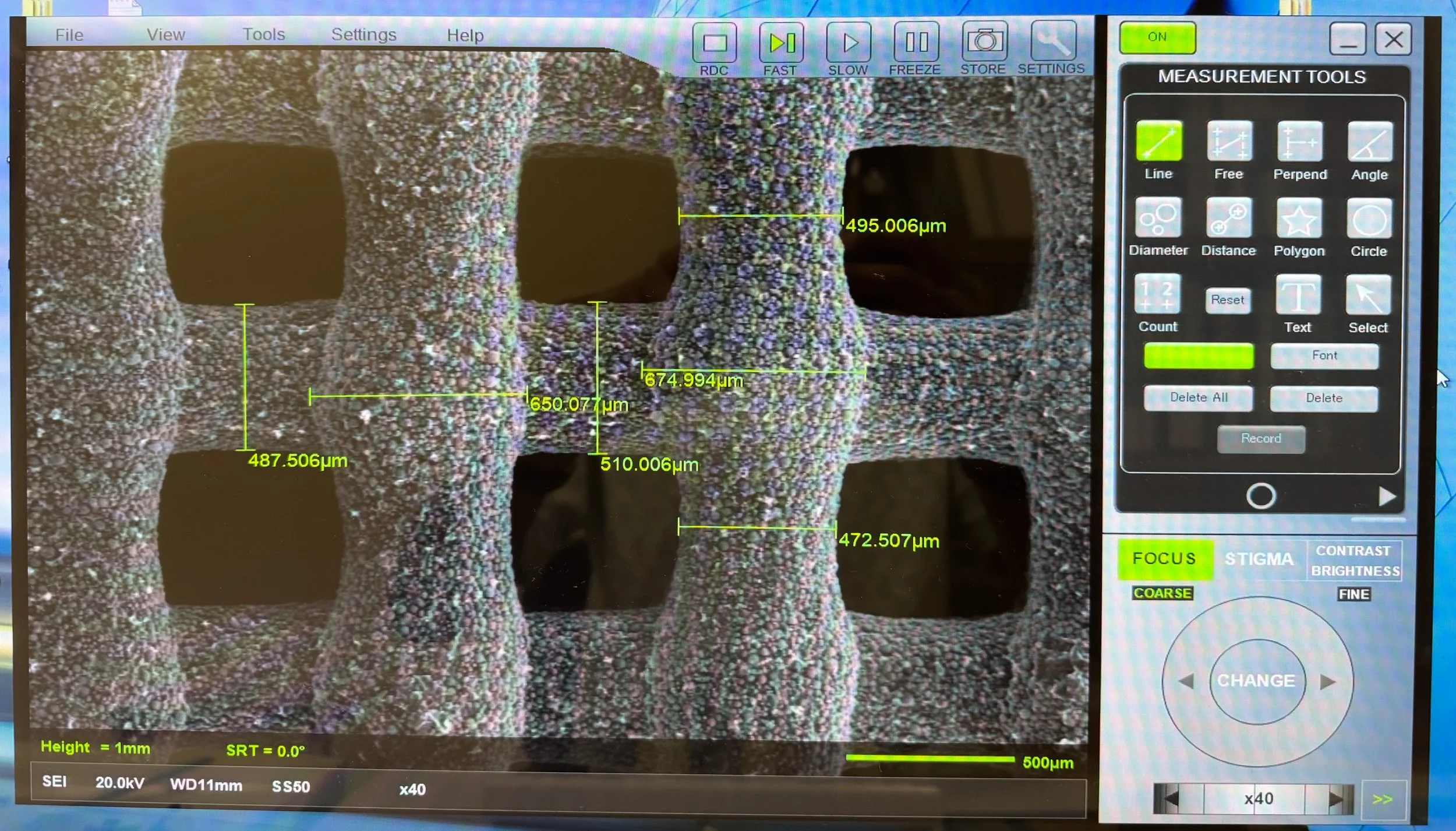Click the Delete All button

point(1198,397)
